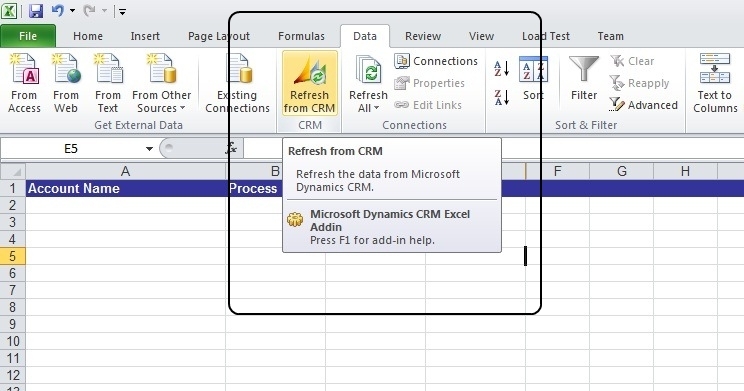Switch to the View ribbon tab

[x=481, y=36]
